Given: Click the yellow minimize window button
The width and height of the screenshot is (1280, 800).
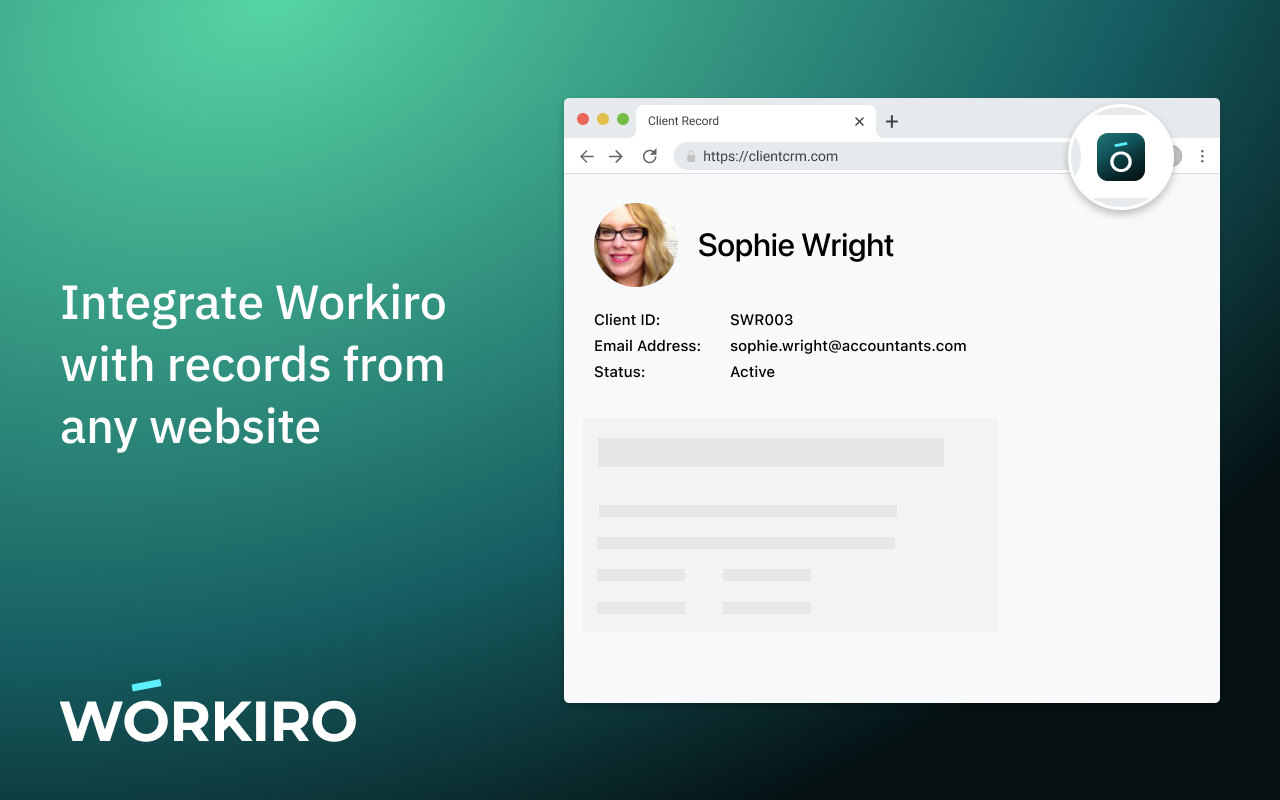Looking at the screenshot, I should tap(603, 119).
